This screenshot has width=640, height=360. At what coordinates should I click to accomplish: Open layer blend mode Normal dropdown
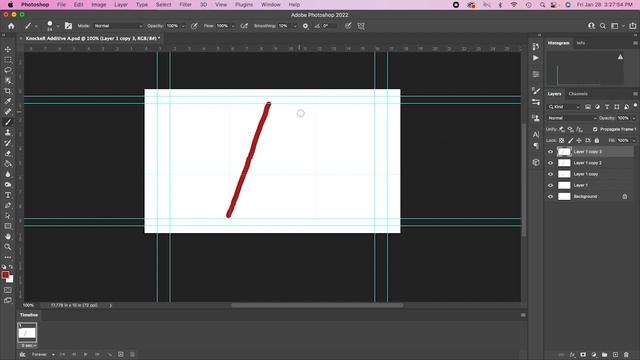[x=571, y=118]
